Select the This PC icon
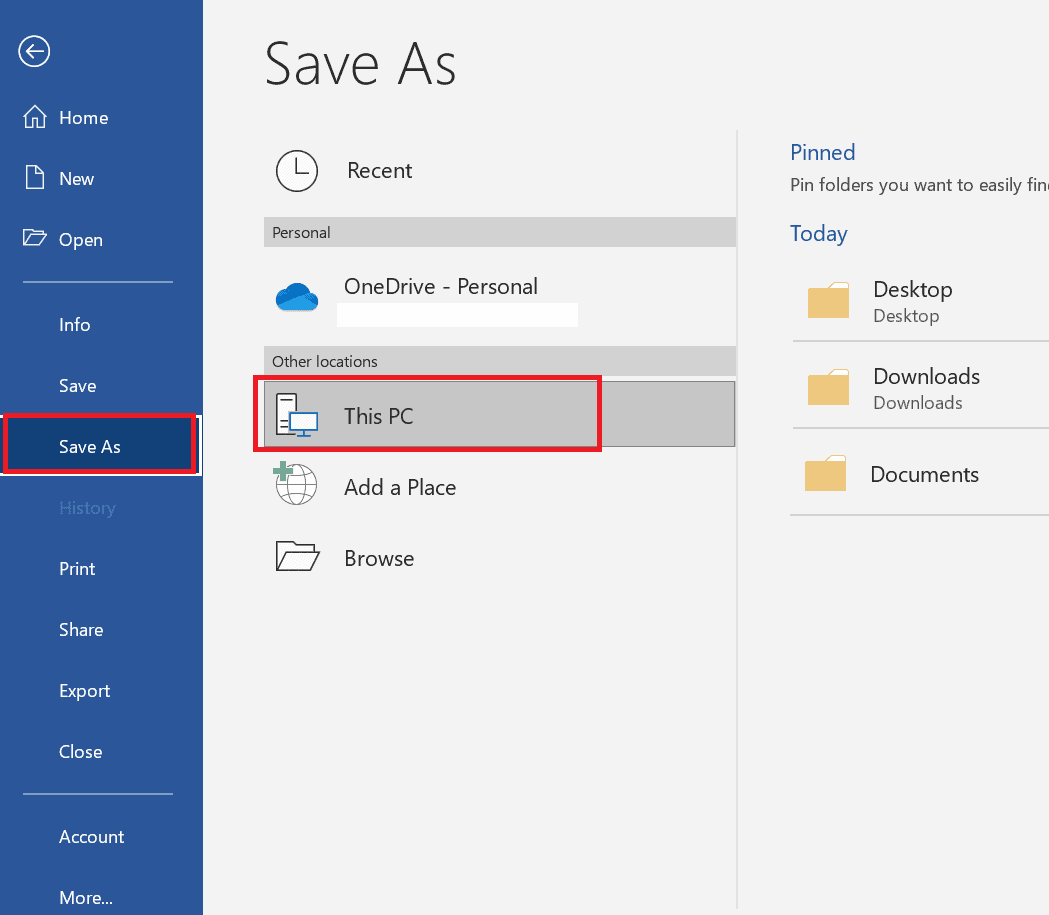The height and width of the screenshot is (915, 1049). pyautogui.click(x=295, y=414)
